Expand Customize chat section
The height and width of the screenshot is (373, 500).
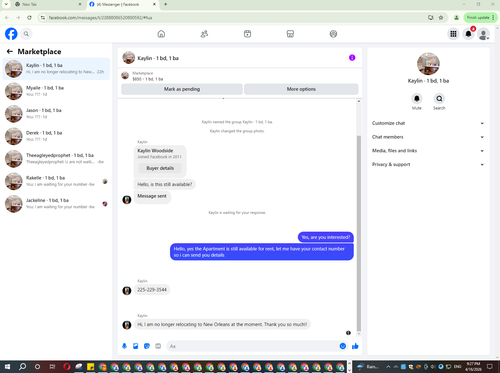[x=428, y=123]
